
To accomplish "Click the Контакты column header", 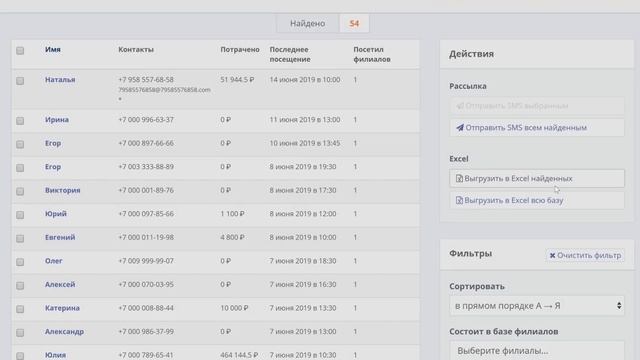I will pos(136,49).
